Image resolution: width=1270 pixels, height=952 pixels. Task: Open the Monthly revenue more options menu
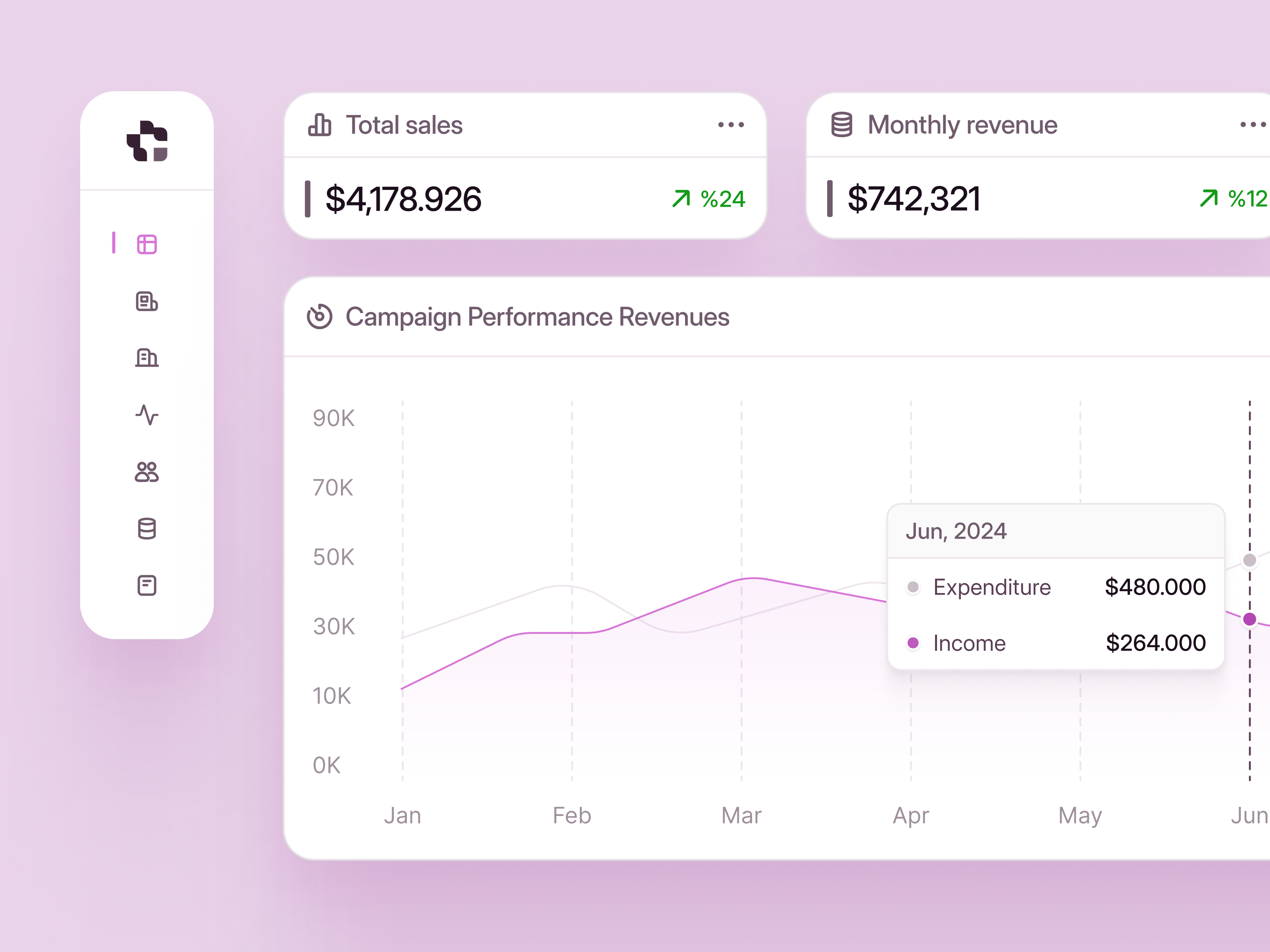point(1253,125)
